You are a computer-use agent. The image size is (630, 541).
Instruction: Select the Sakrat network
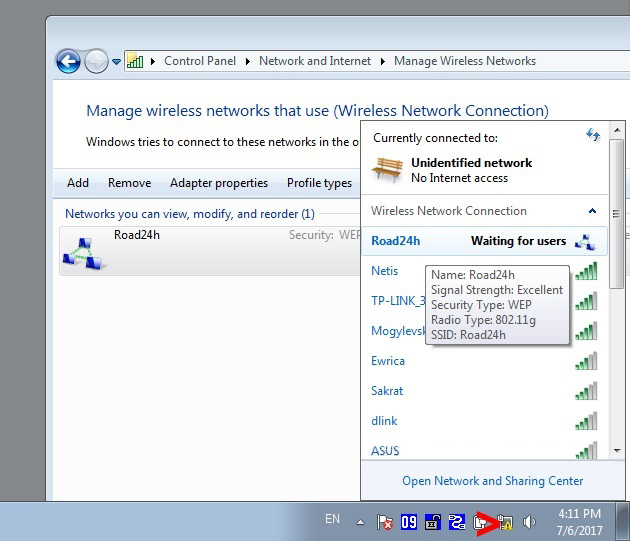tap(387, 391)
